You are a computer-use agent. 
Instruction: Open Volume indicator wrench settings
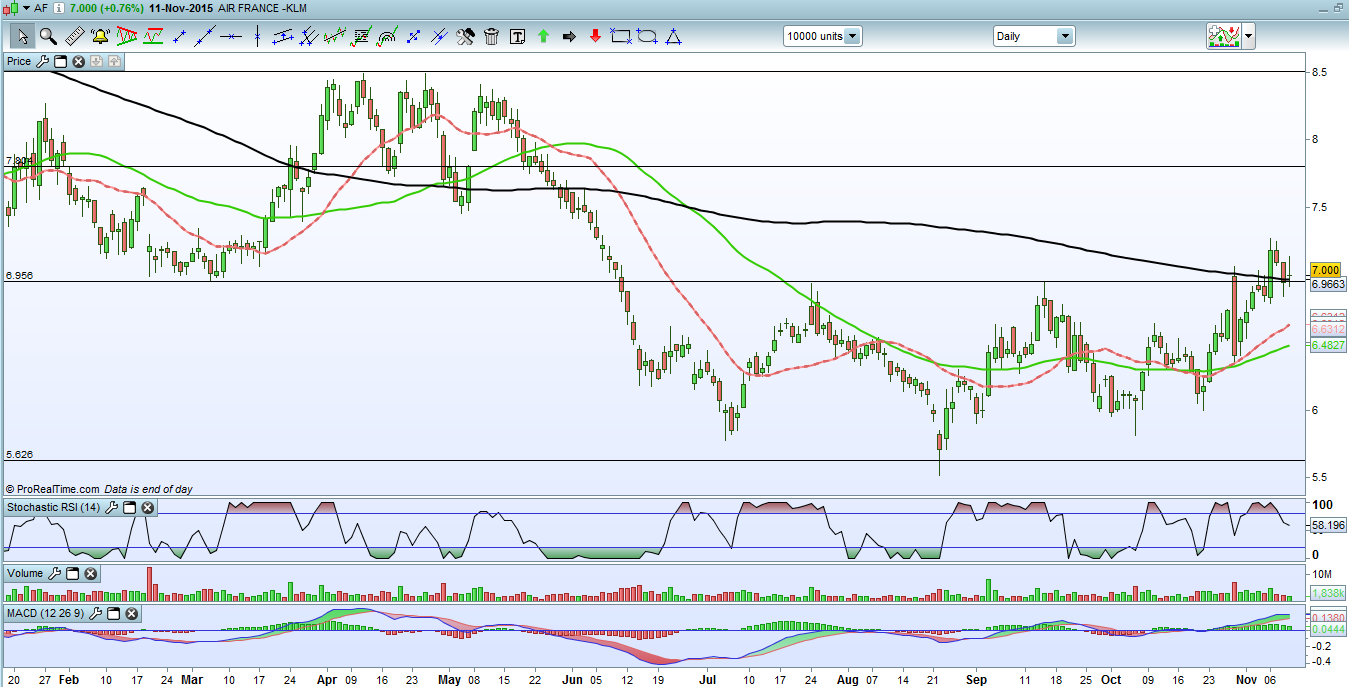pyautogui.click(x=55, y=574)
